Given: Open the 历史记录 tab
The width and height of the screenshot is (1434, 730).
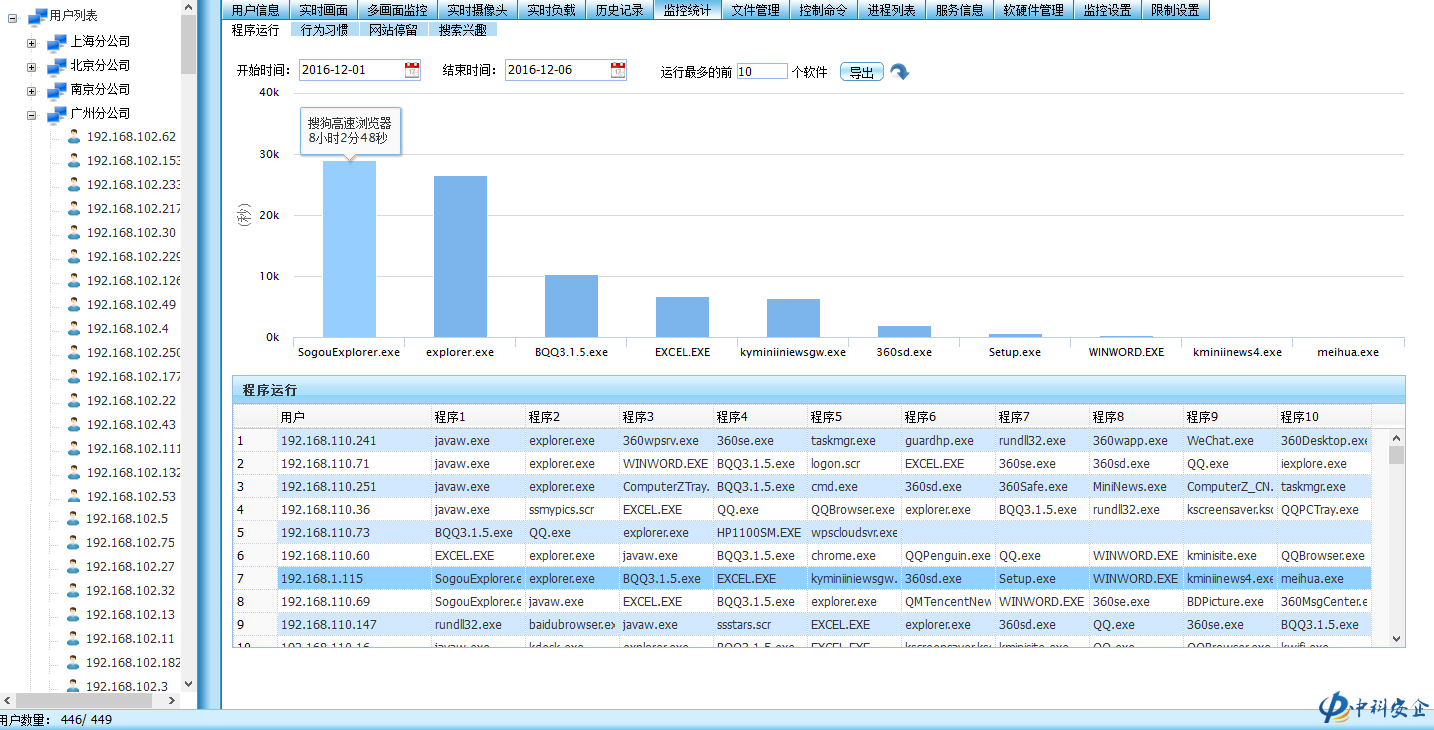Looking at the screenshot, I should [x=619, y=10].
